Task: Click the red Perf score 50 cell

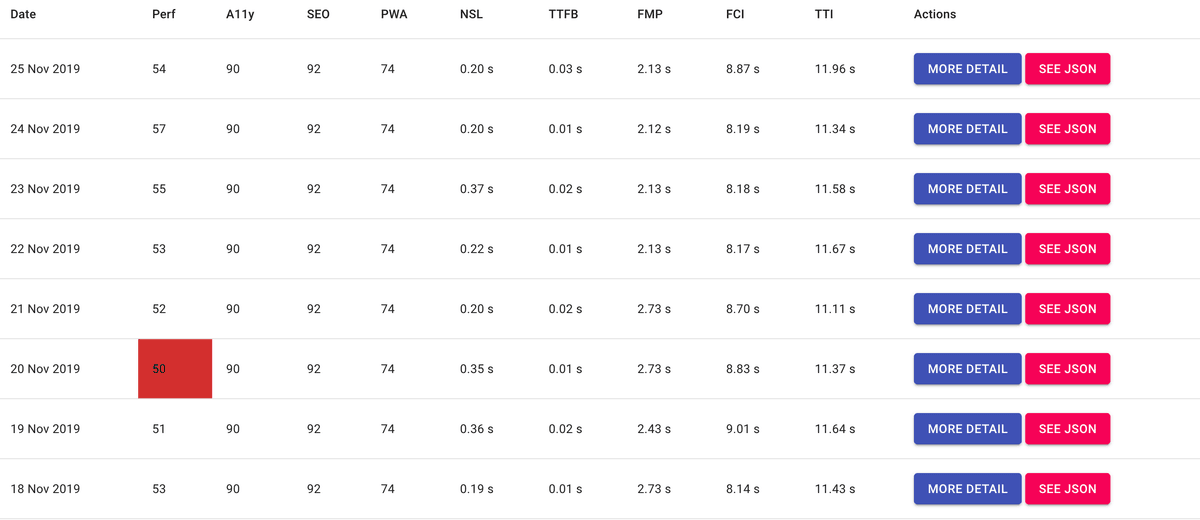Action: [175, 369]
